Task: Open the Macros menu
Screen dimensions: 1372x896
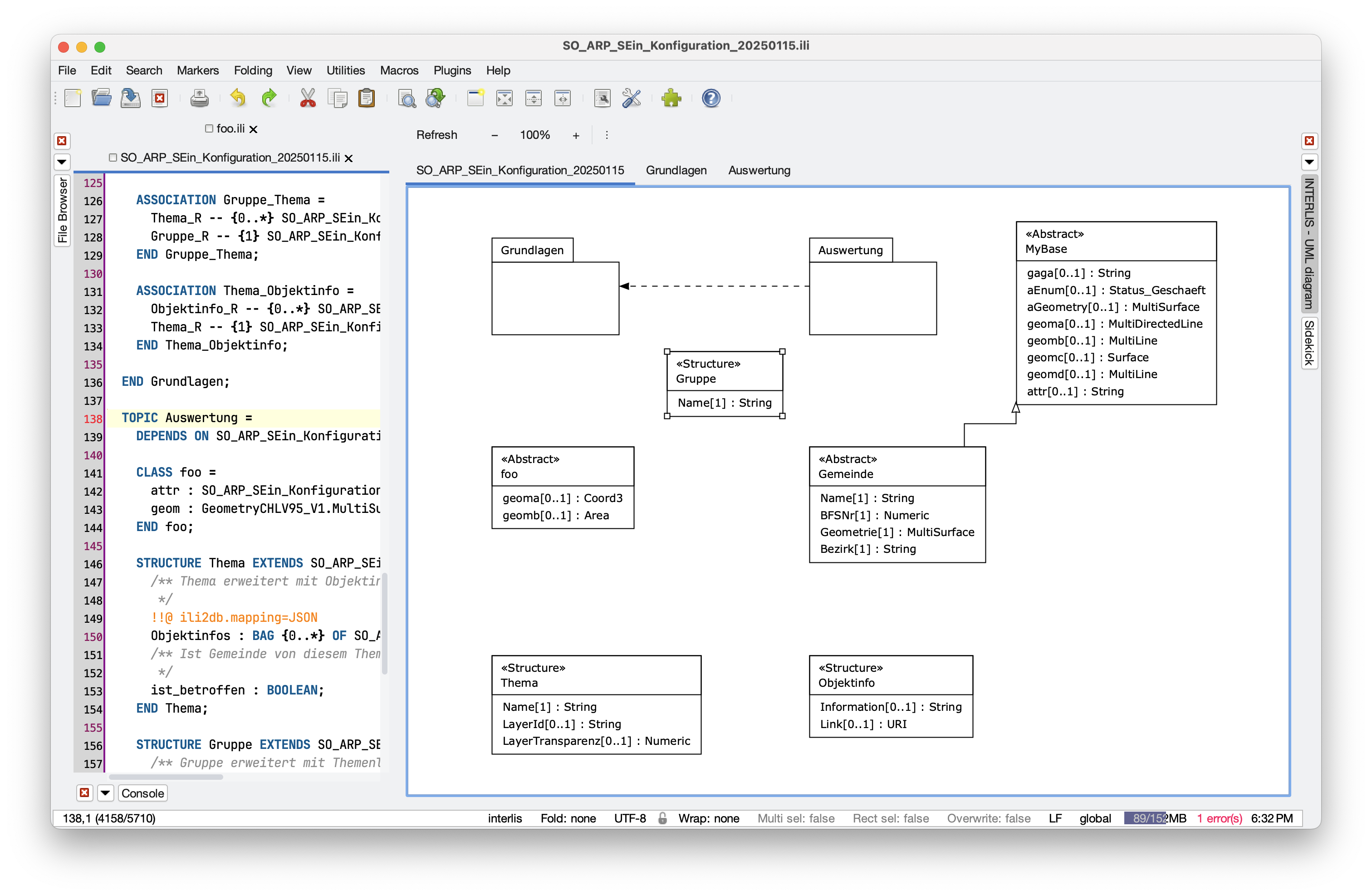Action: 399,70
